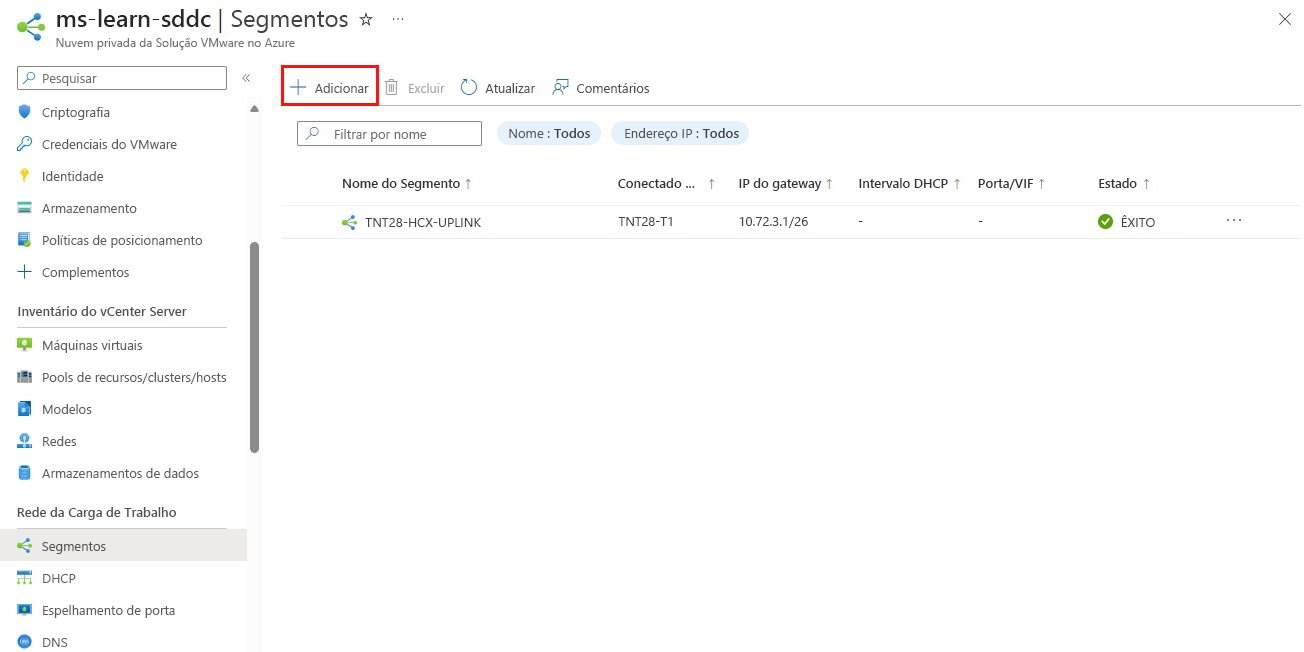Click the Adicionar button
The width and height of the screenshot is (1304, 652).
pyautogui.click(x=329, y=87)
